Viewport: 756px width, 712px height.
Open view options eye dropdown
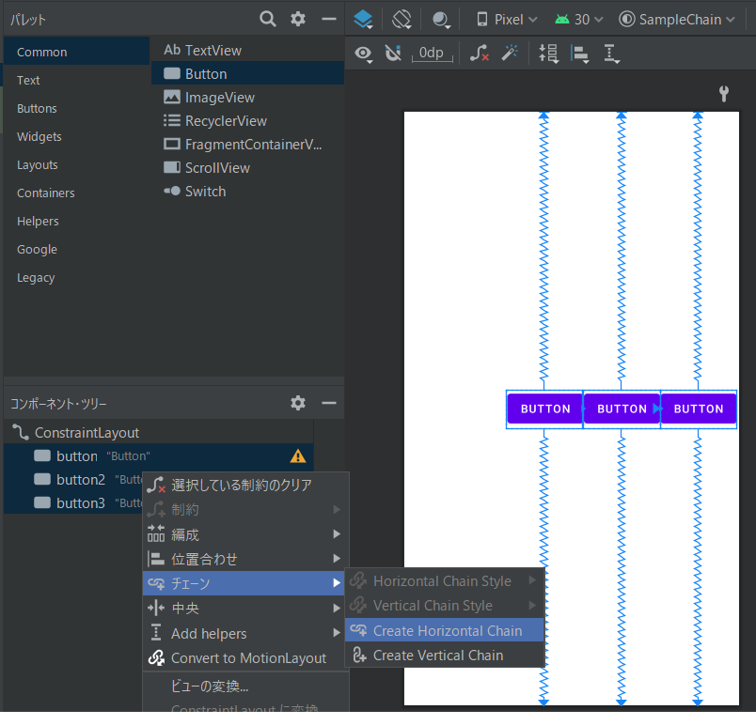(364, 54)
